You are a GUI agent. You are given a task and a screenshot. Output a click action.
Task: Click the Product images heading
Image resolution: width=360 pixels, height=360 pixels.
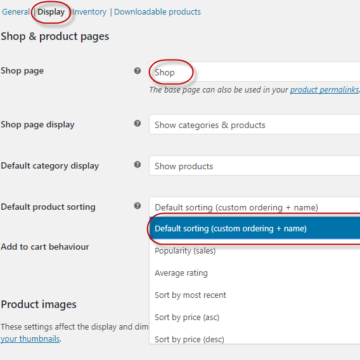coord(39,304)
